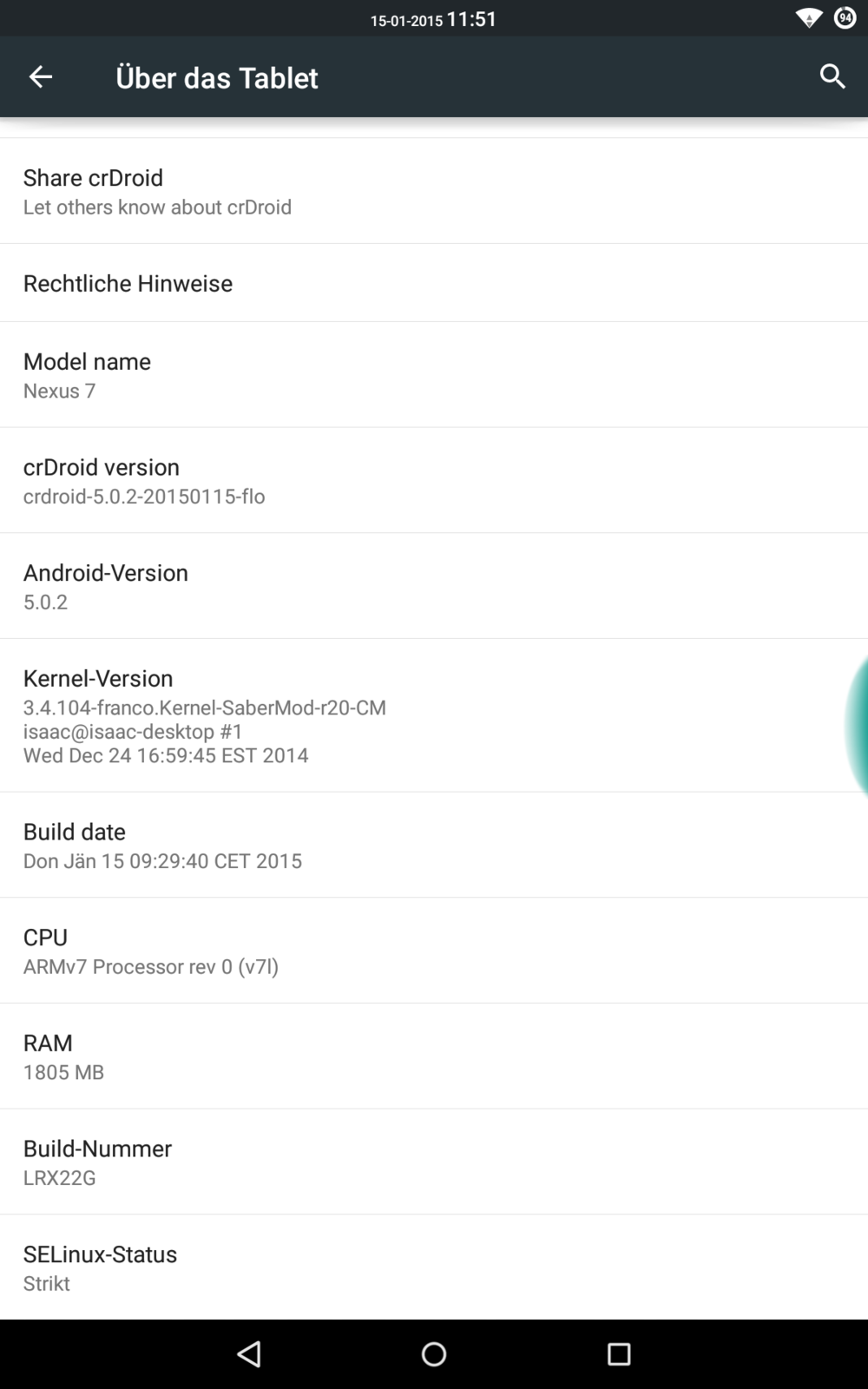
Task: Tap the Wi-Fi status icon
Action: [808, 18]
